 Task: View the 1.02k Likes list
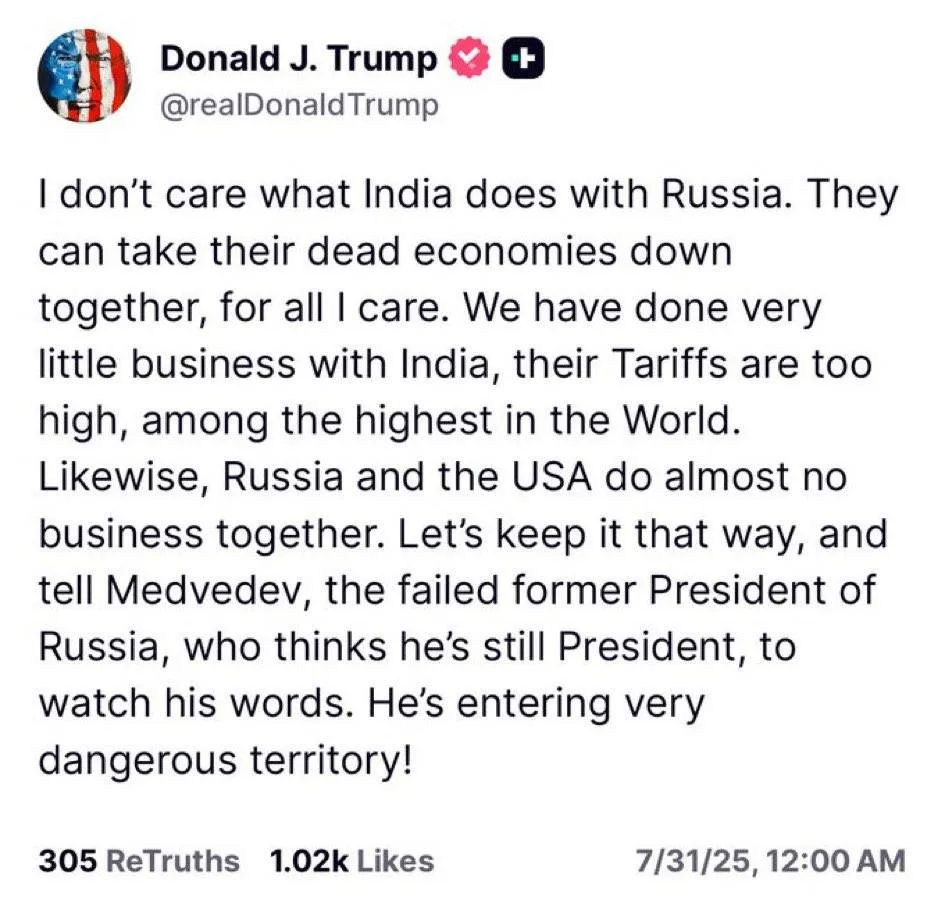pyautogui.click(x=352, y=860)
